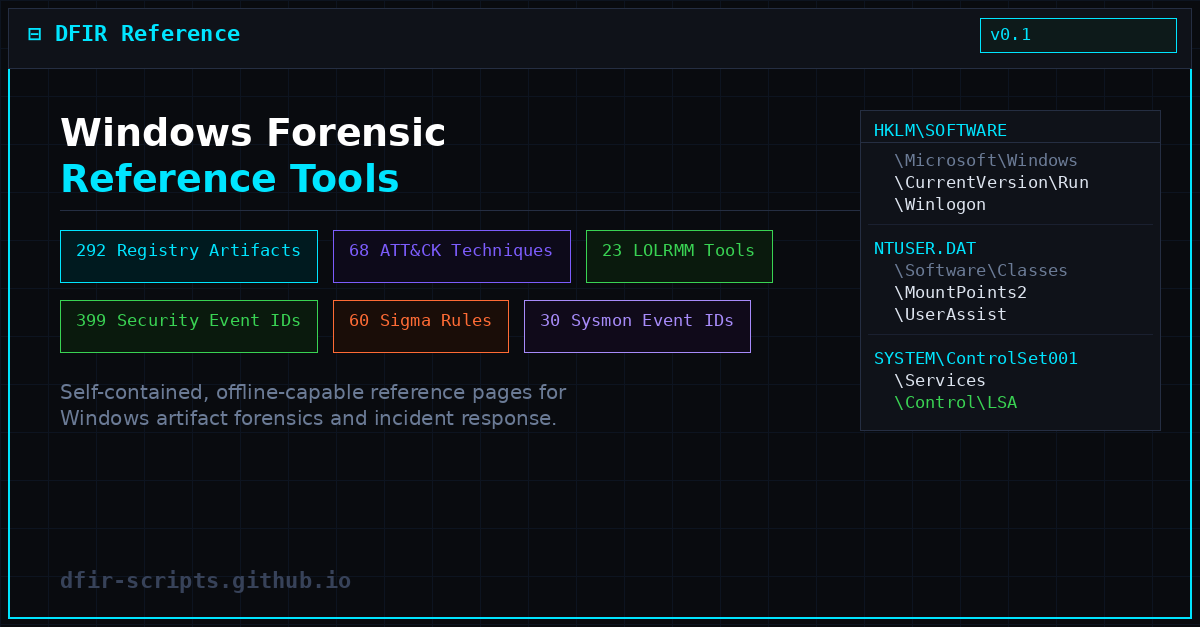
Task: Select the SYSTEM\ControlSet001 hive heading
Action: (x=976, y=358)
